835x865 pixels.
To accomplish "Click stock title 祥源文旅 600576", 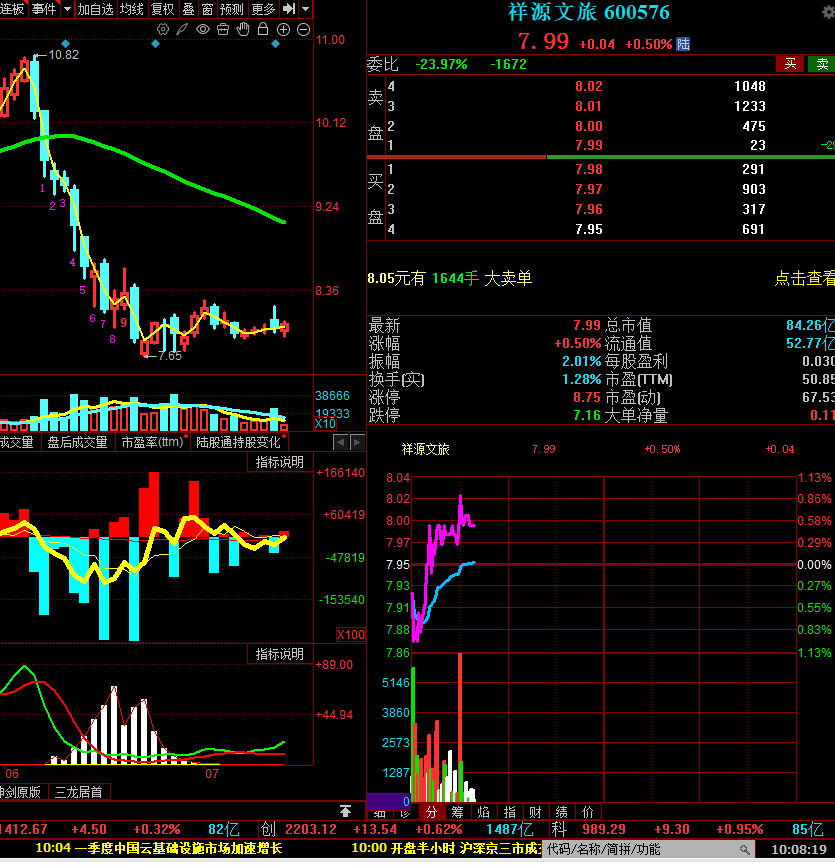I will pos(588,13).
